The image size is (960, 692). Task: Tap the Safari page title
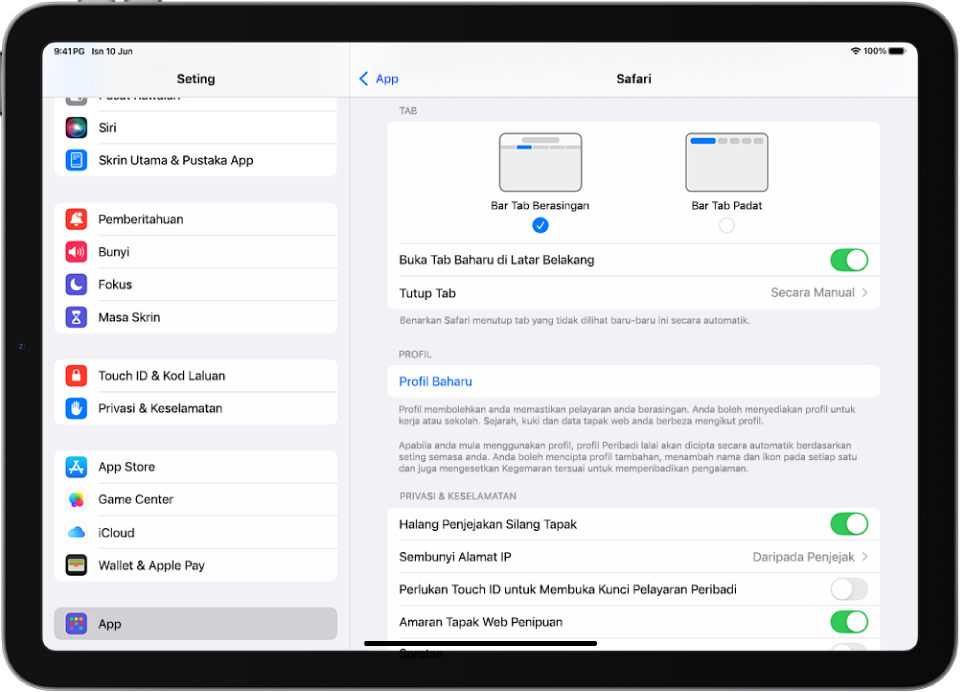(x=634, y=78)
